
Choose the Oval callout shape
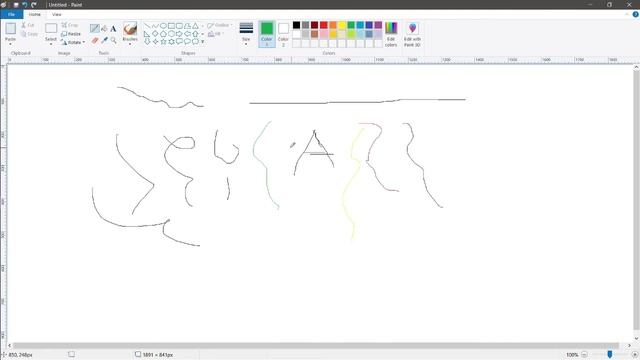coord(187,41)
